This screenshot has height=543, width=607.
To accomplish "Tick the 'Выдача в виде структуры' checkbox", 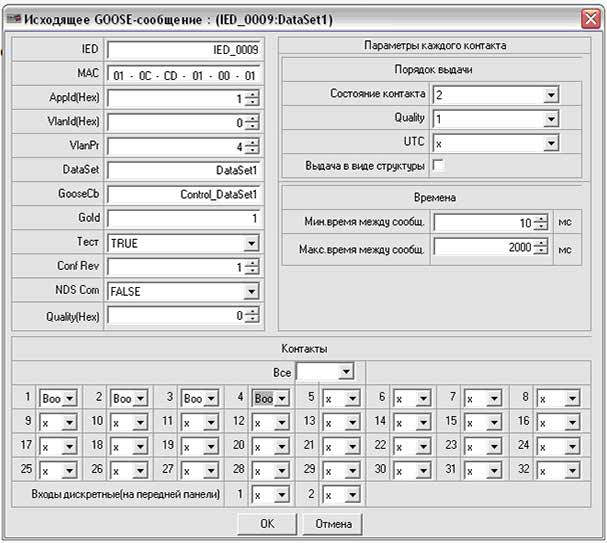I will pyautogui.click(x=438, y=165).
